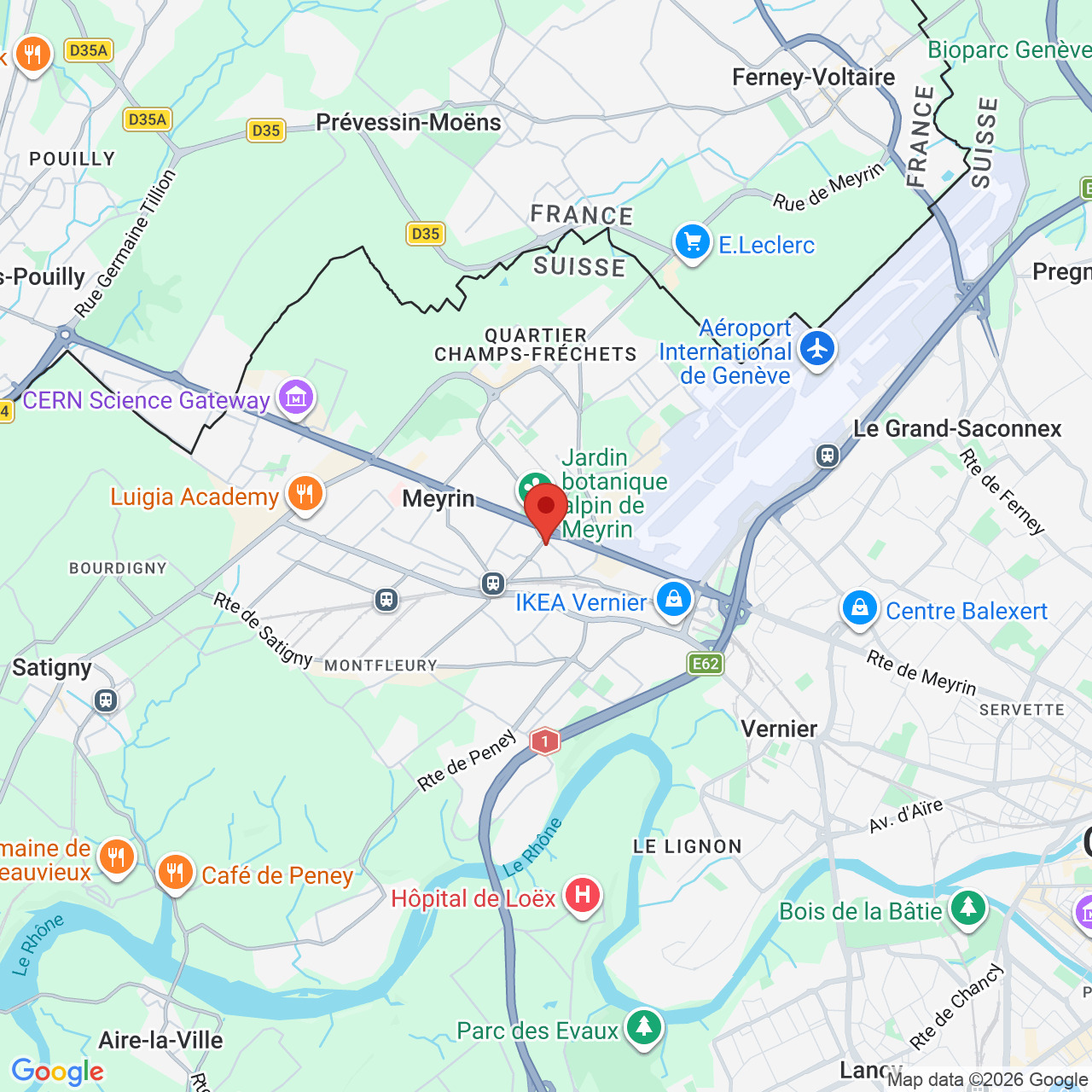The width and height of the screenshot is (1092, 1092).
Task: Click the E62 highway shield
Action: click(x=706, y=664)
